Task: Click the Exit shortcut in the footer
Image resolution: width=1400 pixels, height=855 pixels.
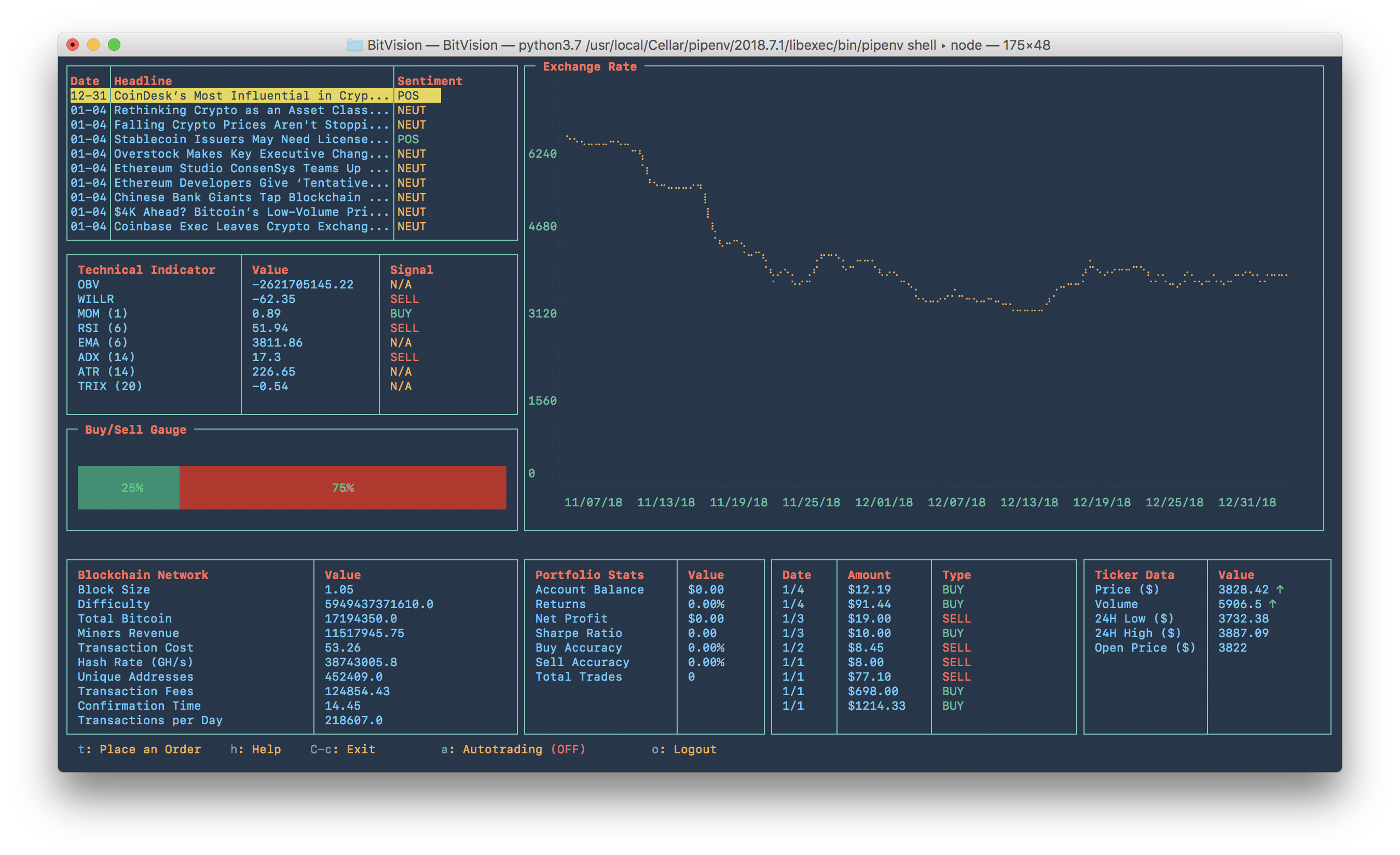Action: (x=360, y=749)
